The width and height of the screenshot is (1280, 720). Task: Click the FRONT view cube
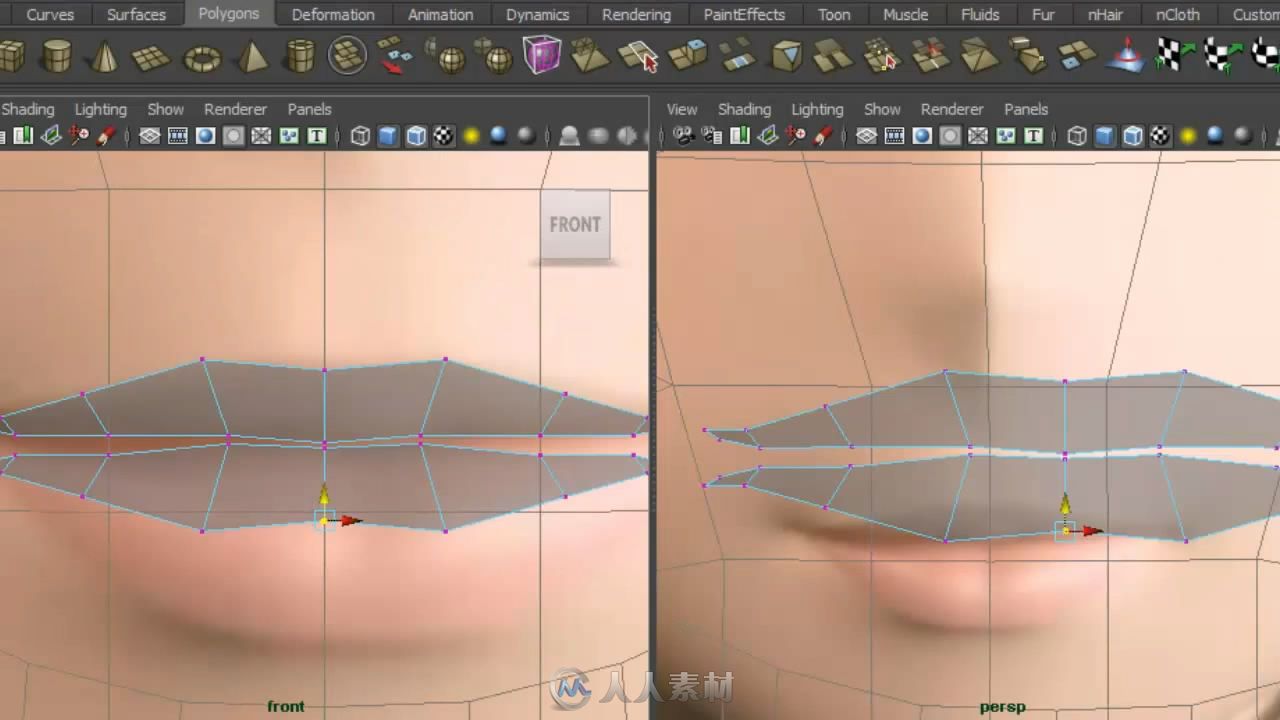pyautogui.click(x=575, y=225)
